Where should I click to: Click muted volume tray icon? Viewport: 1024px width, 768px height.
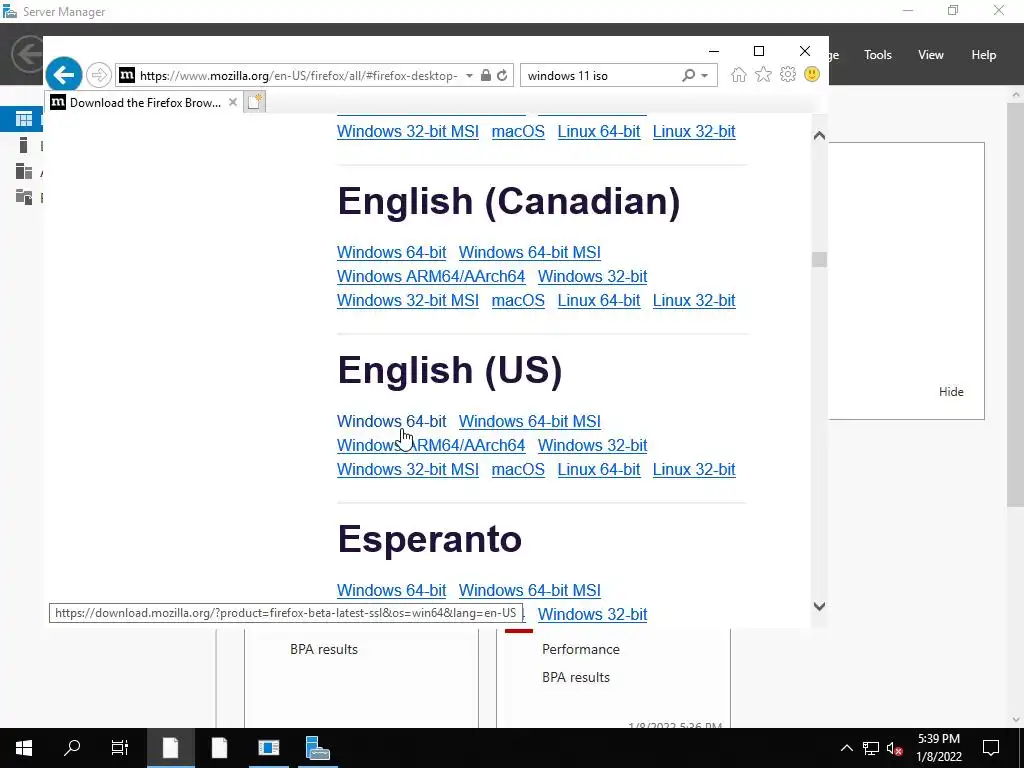point(894,748)
